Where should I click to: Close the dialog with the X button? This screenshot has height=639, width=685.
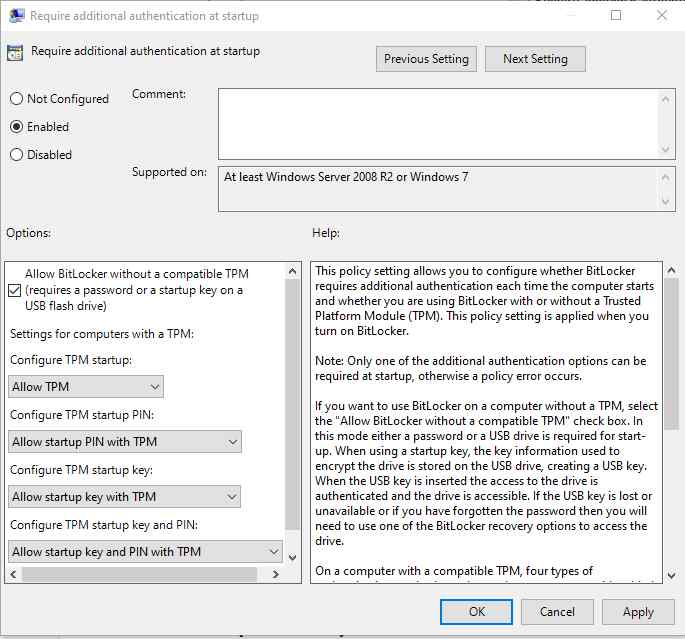coord(662,16)
